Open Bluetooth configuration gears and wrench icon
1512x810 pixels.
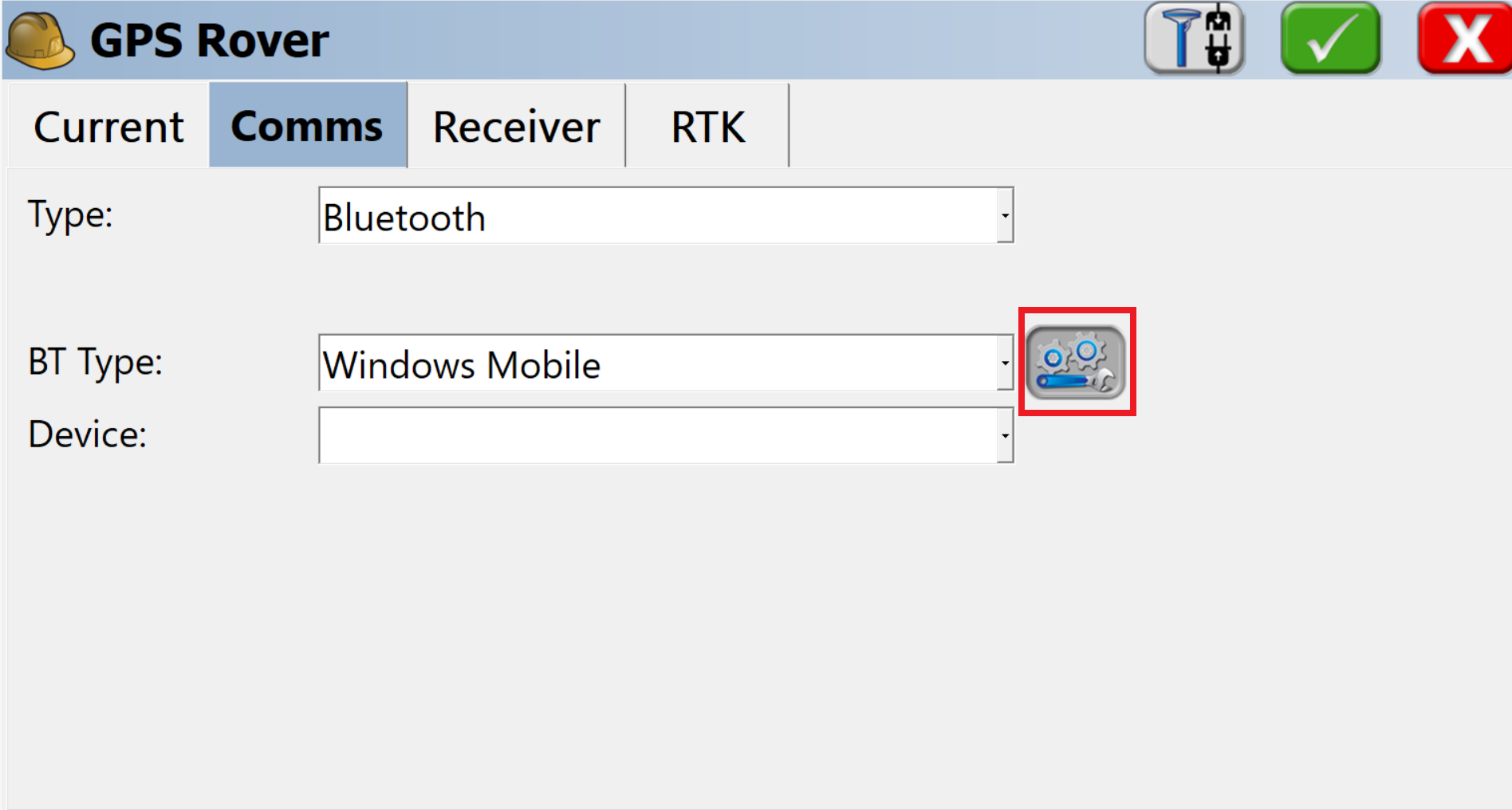pyautogui.click(x=1076, y=362)
